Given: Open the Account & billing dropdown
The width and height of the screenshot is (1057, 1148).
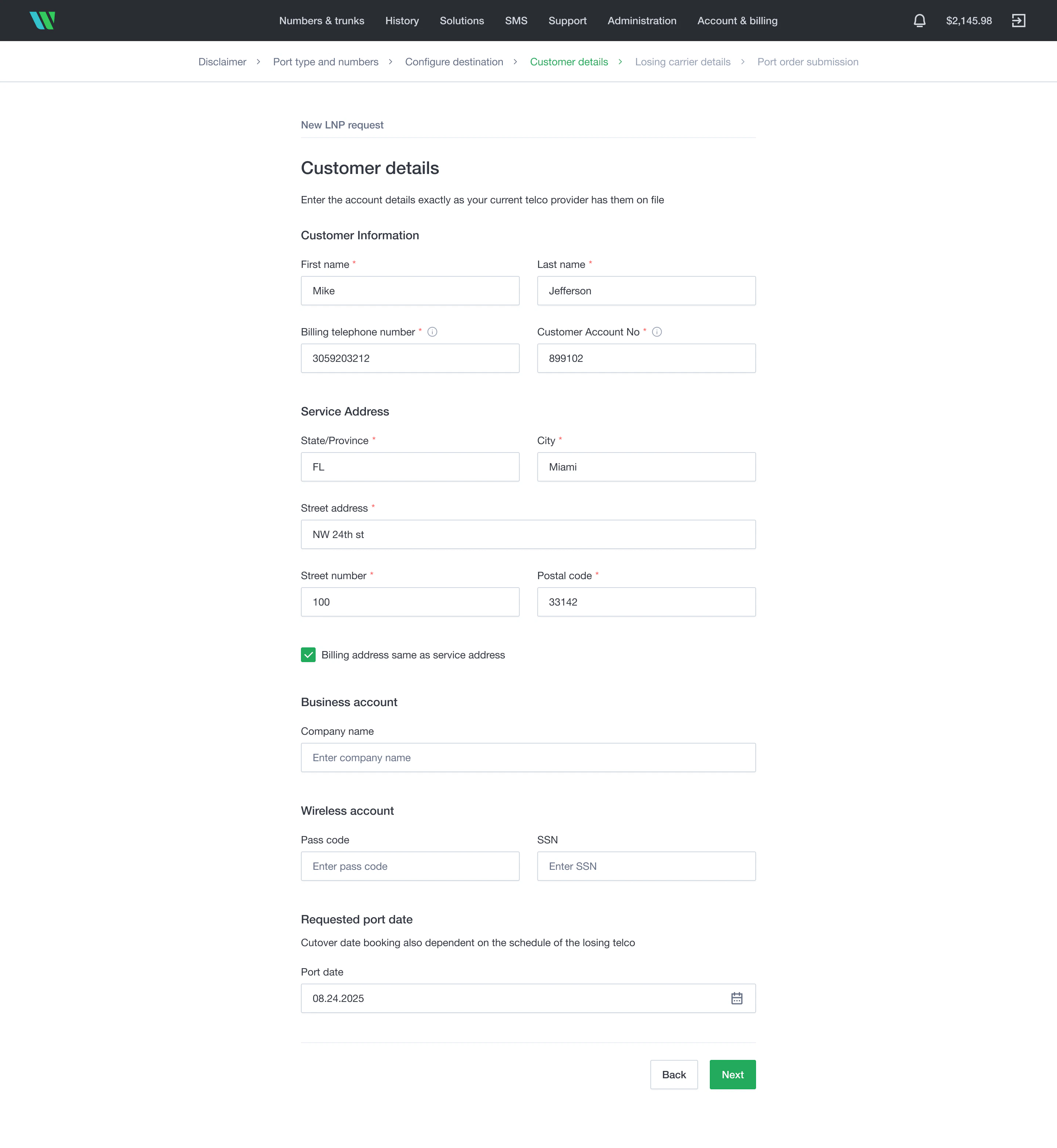Looking at the screenshot, I should (x=737, y=21).
